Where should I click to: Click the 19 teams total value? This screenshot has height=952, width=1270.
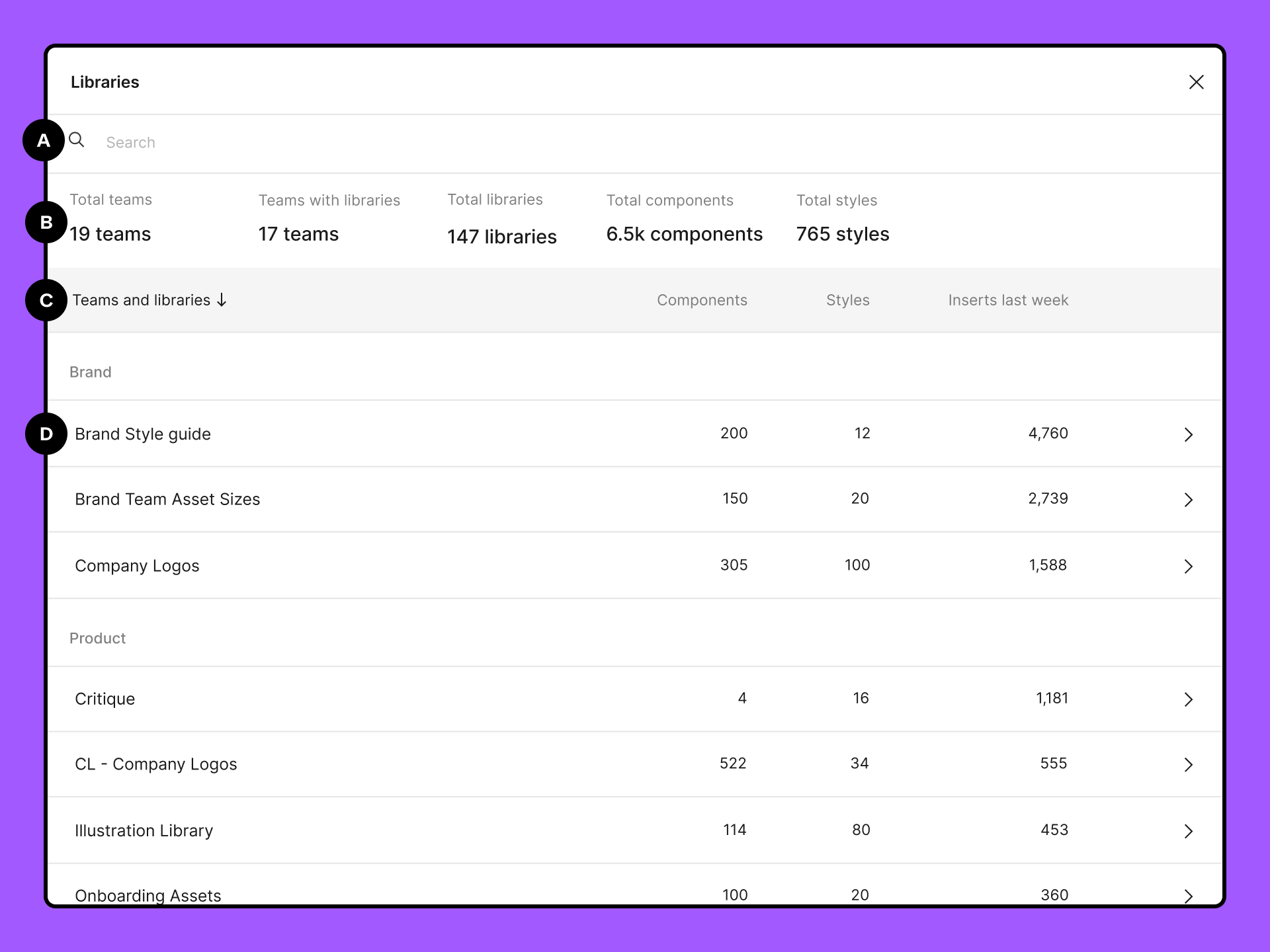click(110, 234)
